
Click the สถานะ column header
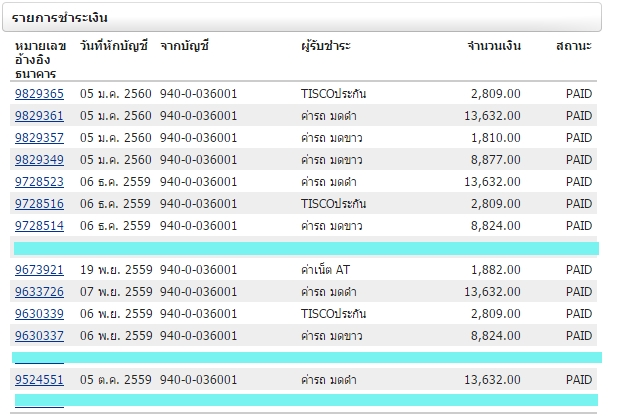574,46
